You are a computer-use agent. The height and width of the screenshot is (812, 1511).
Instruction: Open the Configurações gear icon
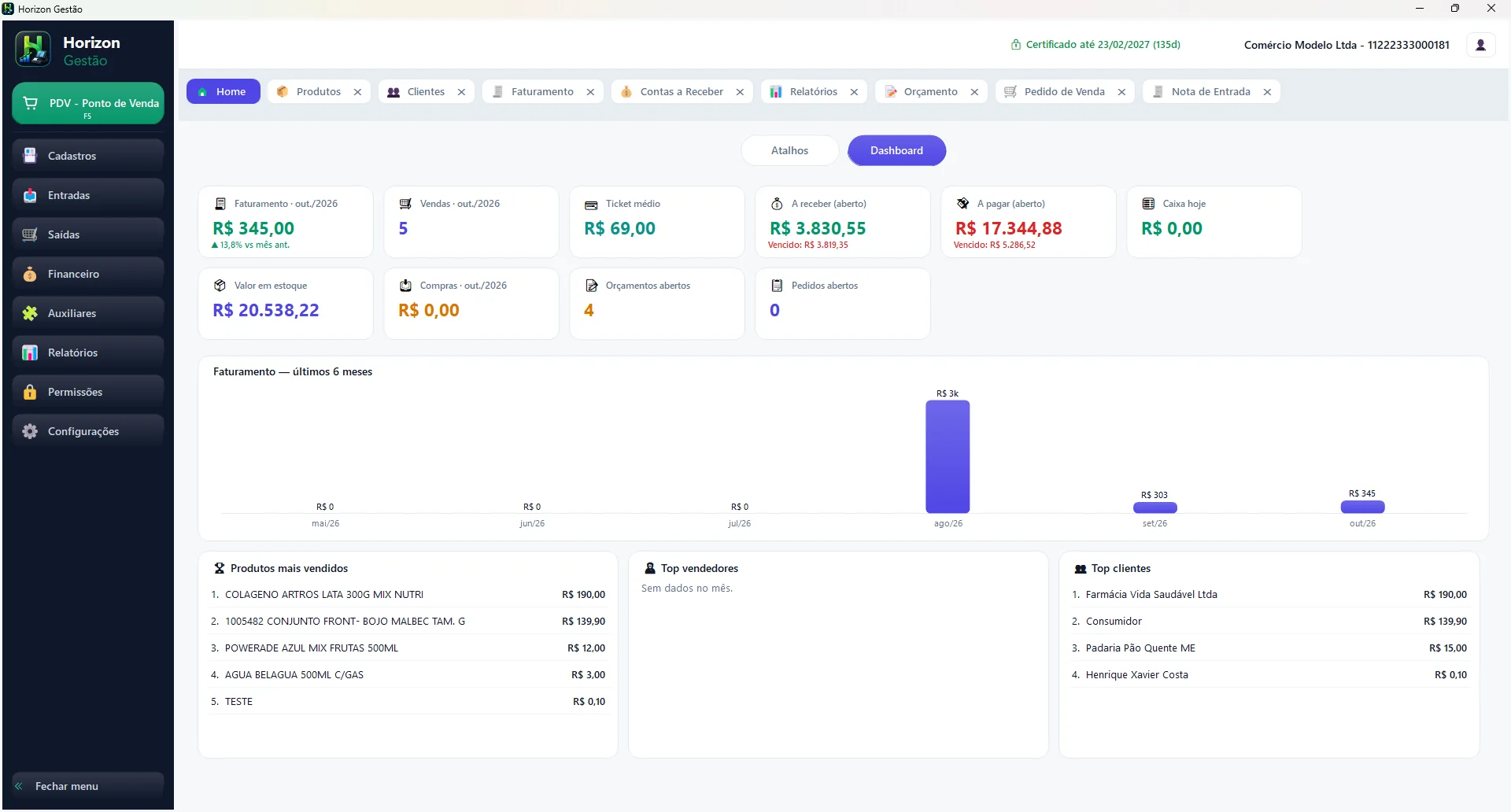(x=30, y=431)
